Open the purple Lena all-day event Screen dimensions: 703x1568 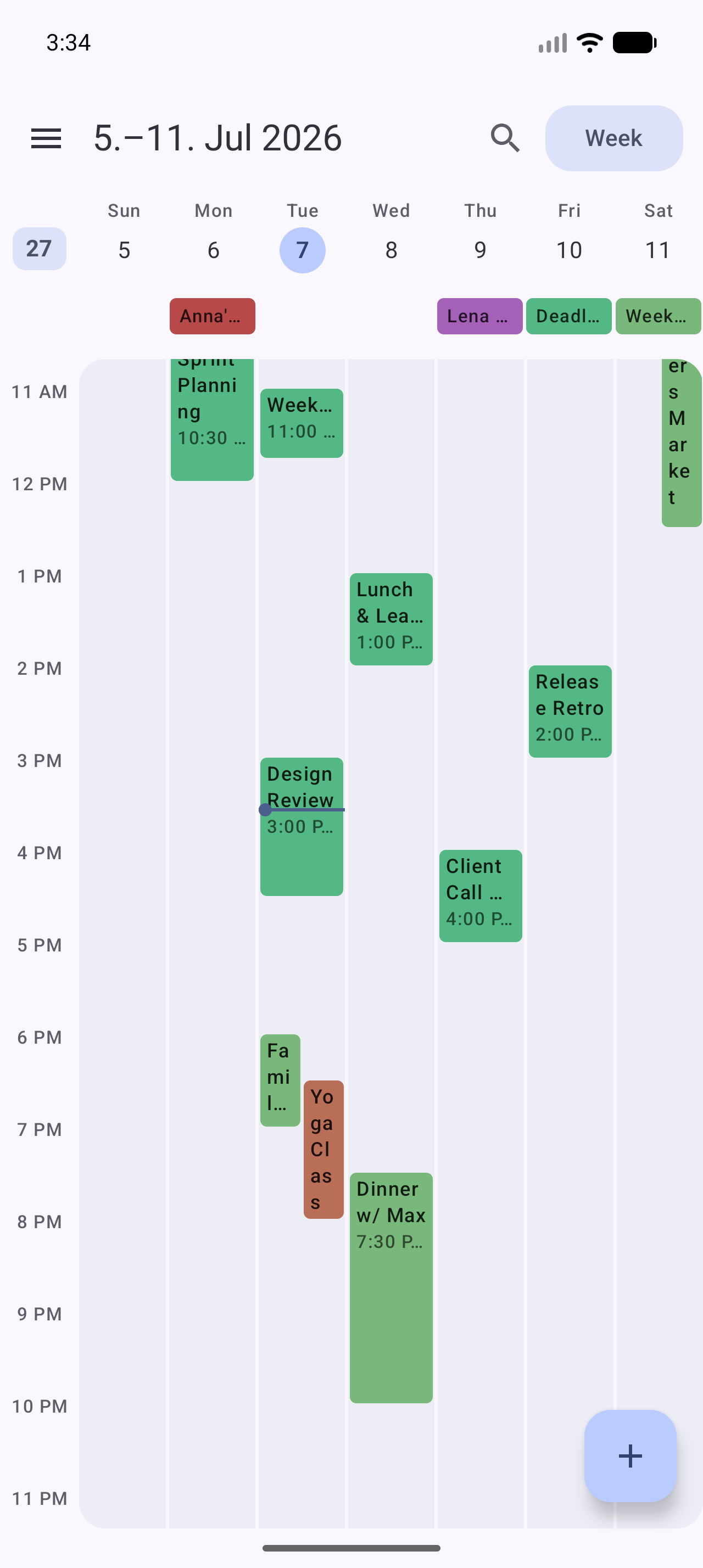[479, 316]
